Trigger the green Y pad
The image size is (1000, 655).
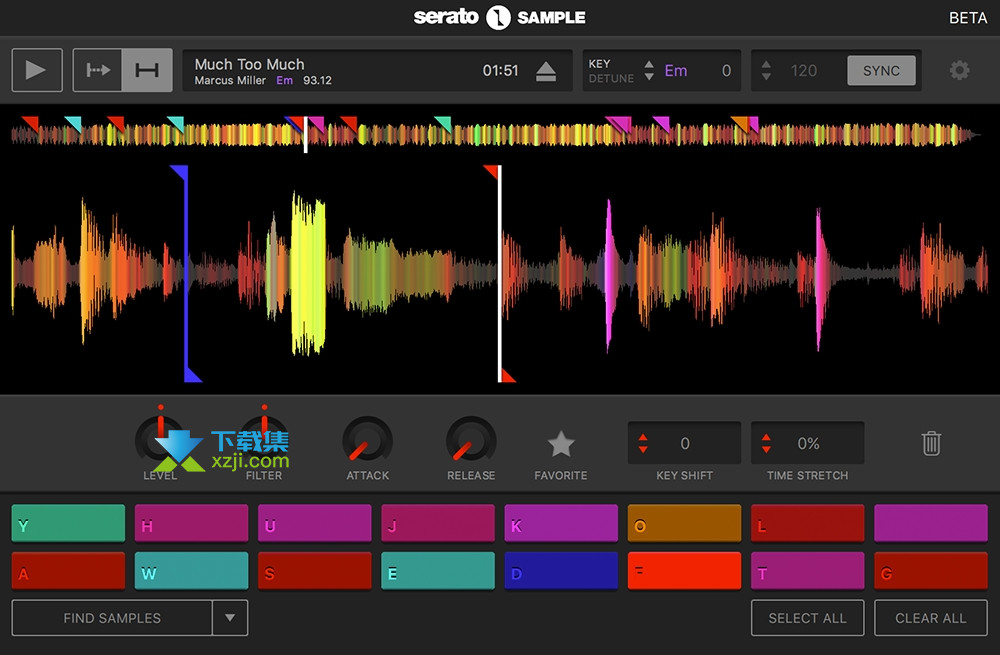click(x=68, y=524)
